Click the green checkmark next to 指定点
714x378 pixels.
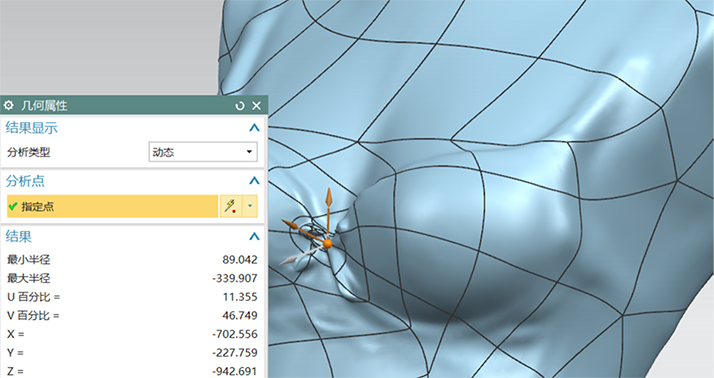click(13, 207)
